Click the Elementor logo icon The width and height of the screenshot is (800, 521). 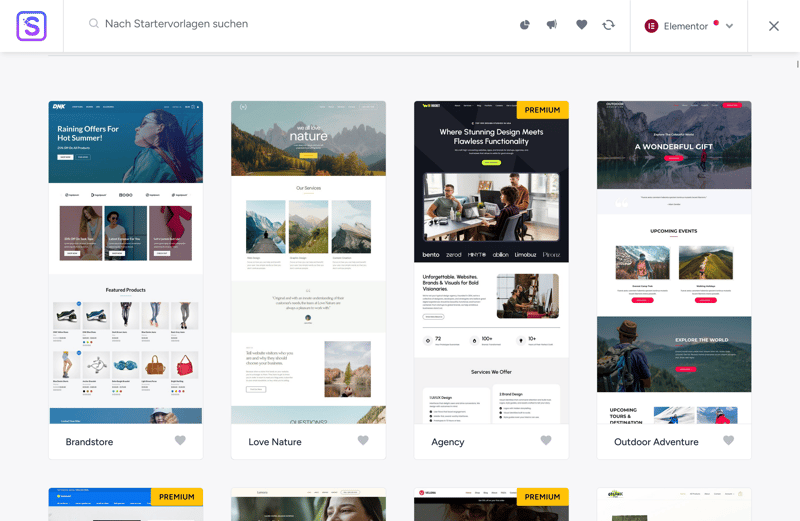click(651, 26)
